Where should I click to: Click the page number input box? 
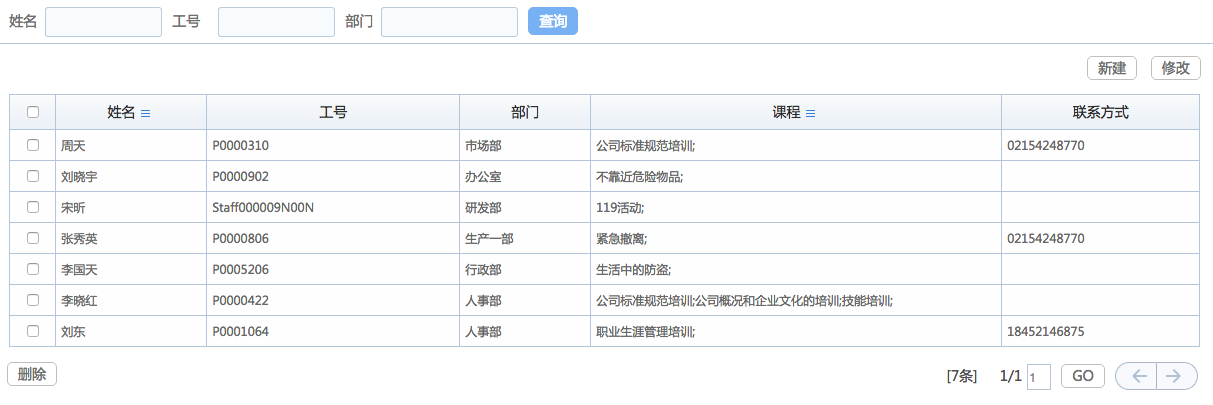(x=1038, y=377)
